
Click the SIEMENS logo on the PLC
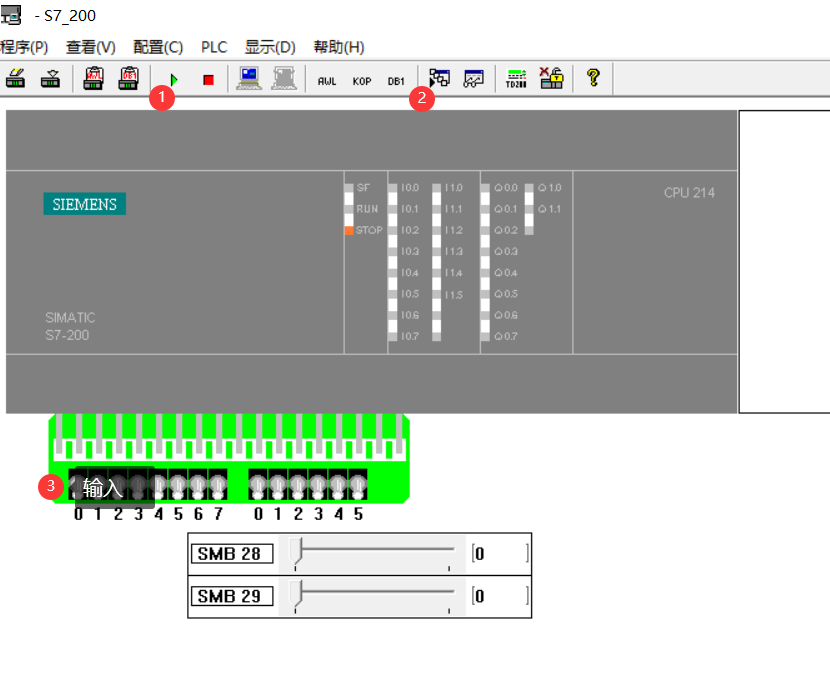pos(85,204)
